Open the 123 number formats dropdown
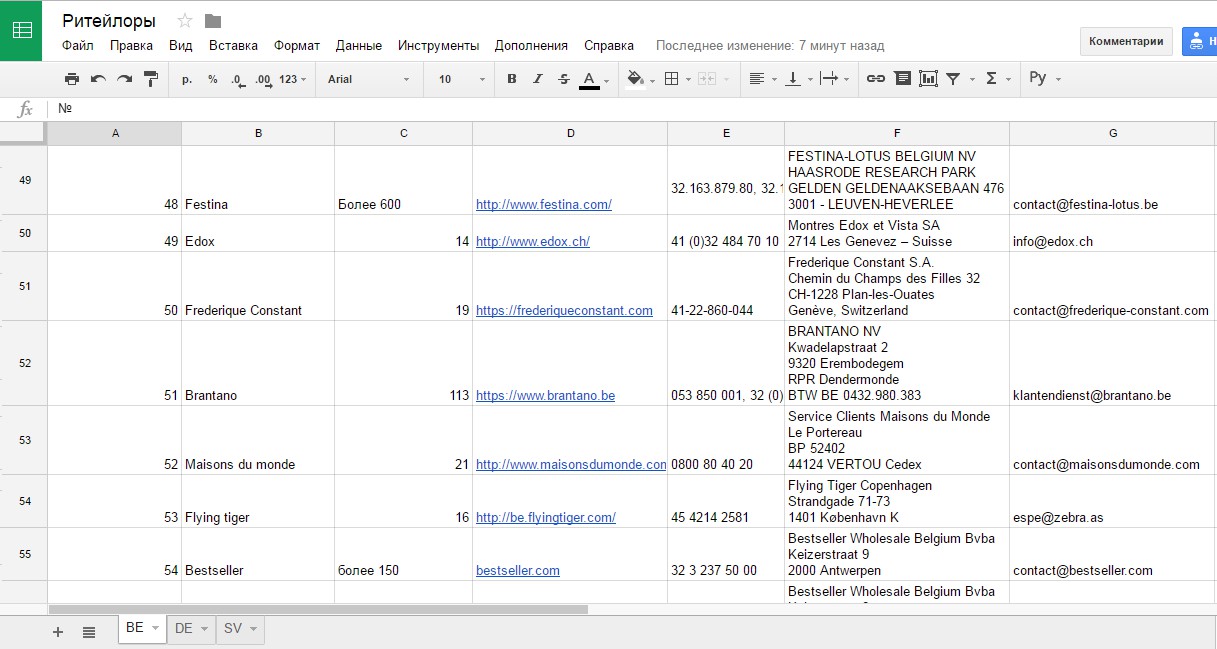 (294, 79)
